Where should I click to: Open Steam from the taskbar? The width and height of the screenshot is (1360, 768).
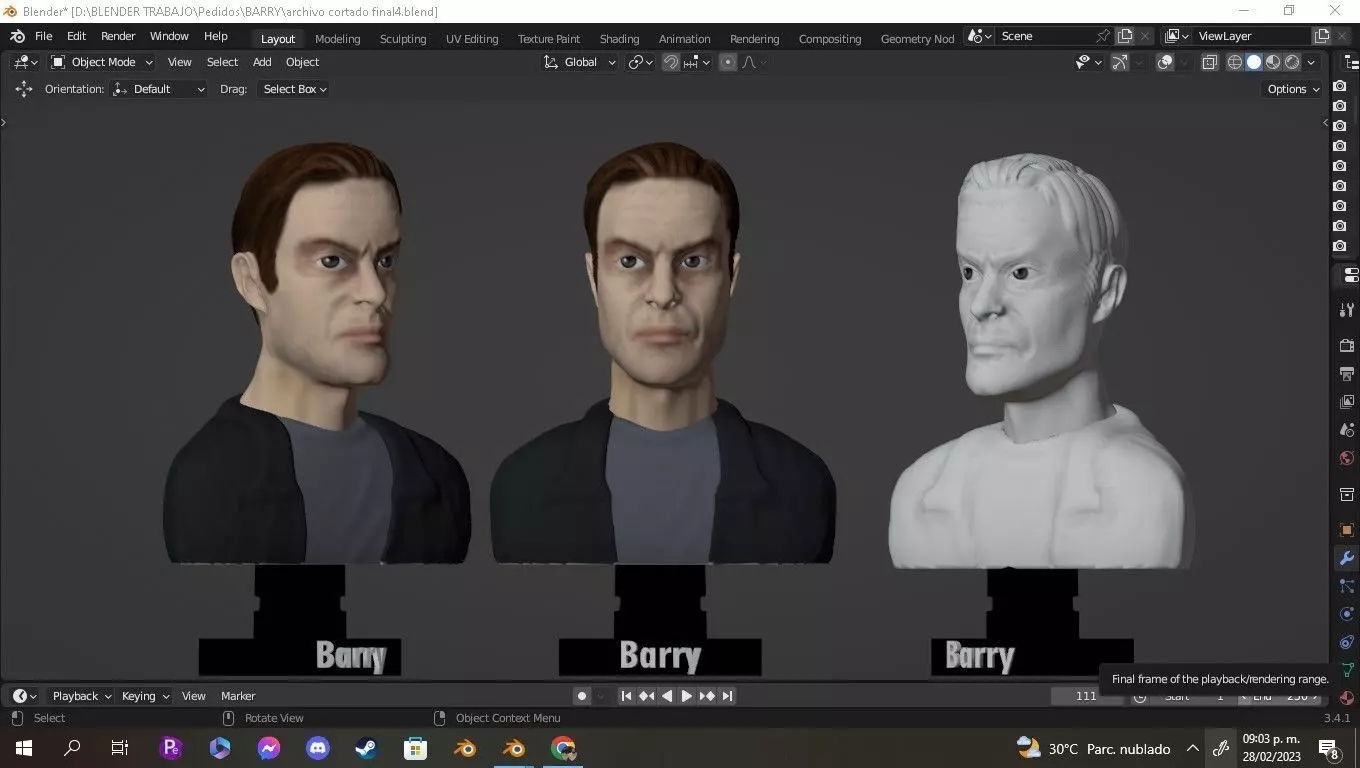click(x=366, y=748)
